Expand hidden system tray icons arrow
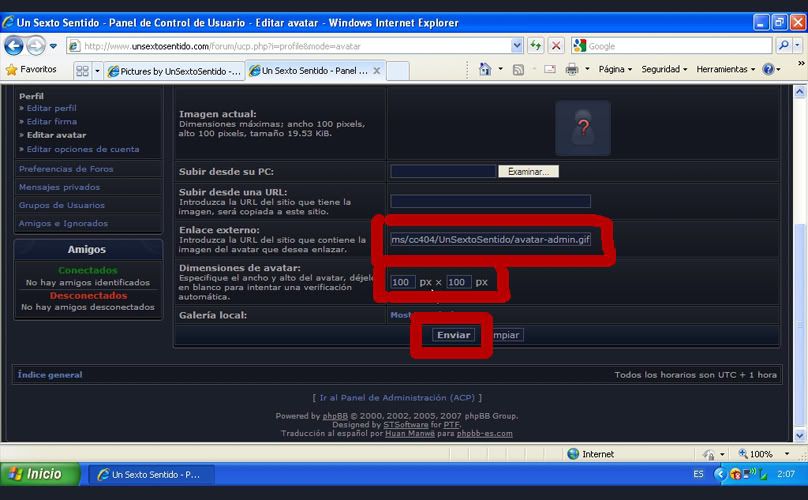808x500 pixels. (x=720, y=474)
